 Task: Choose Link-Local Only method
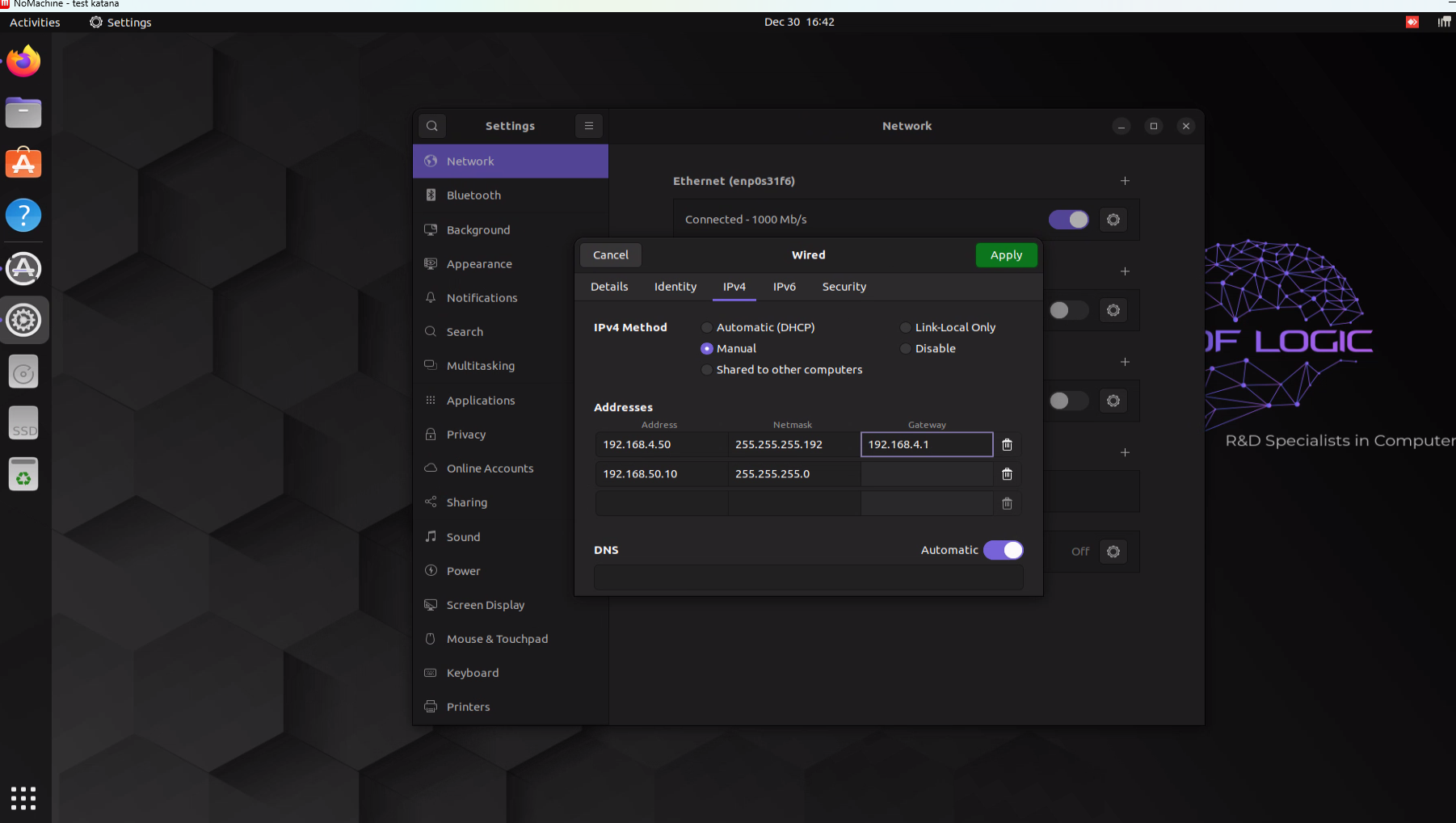coord(906,328)
